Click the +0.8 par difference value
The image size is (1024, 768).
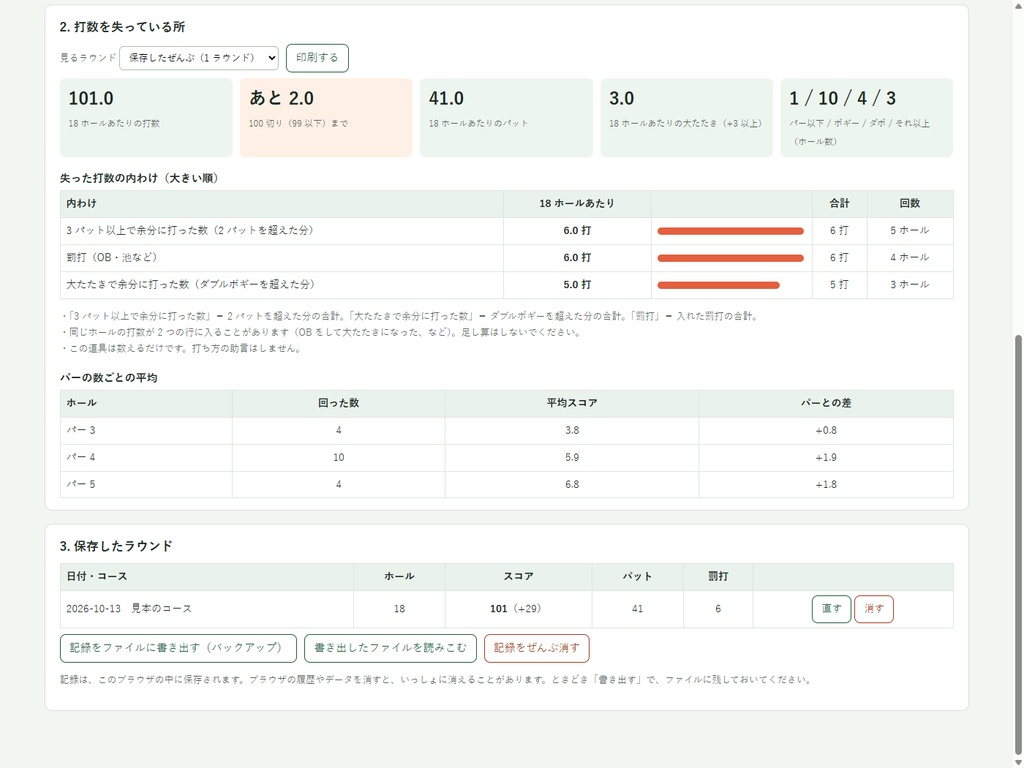pyautogui.click(x=826, y=430)
